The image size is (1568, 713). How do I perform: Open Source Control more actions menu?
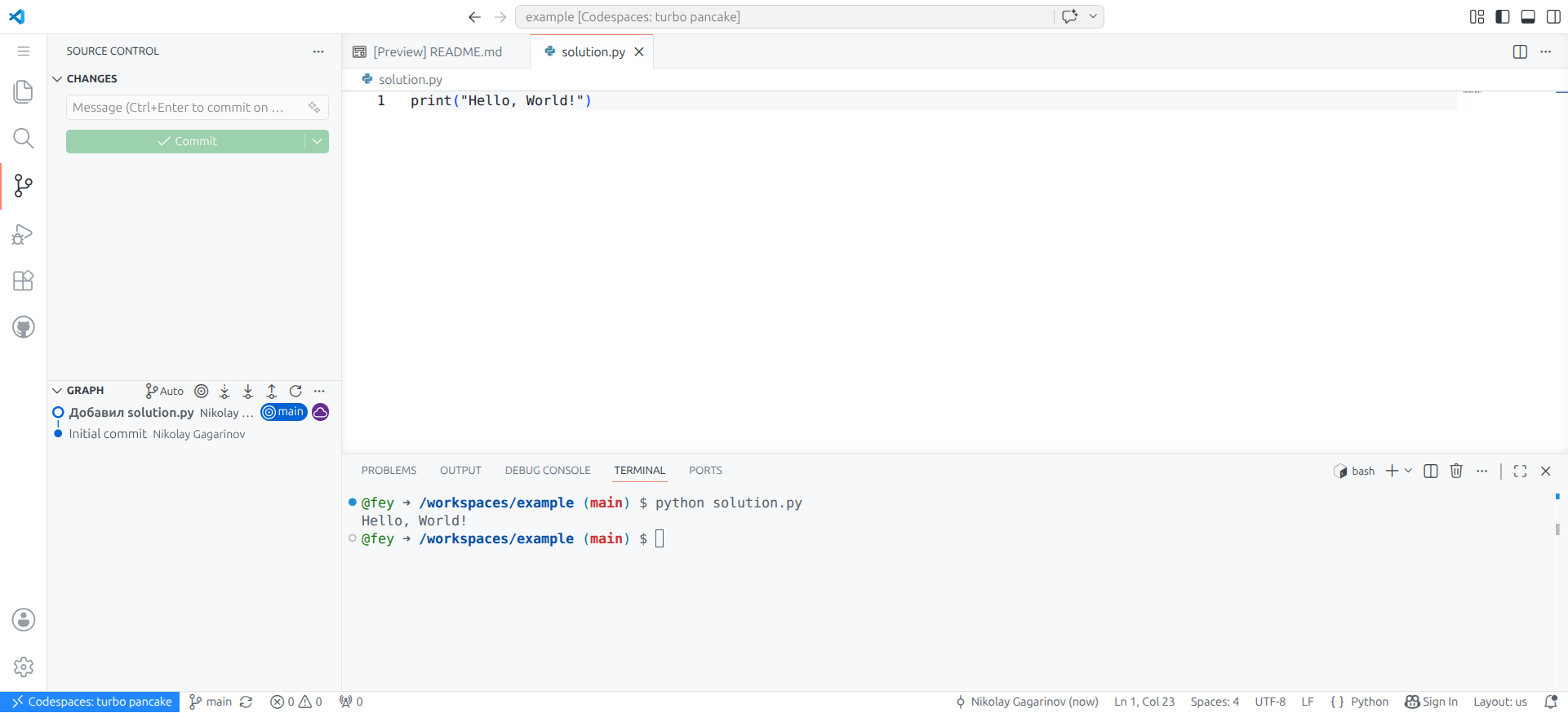coord(318,51)
